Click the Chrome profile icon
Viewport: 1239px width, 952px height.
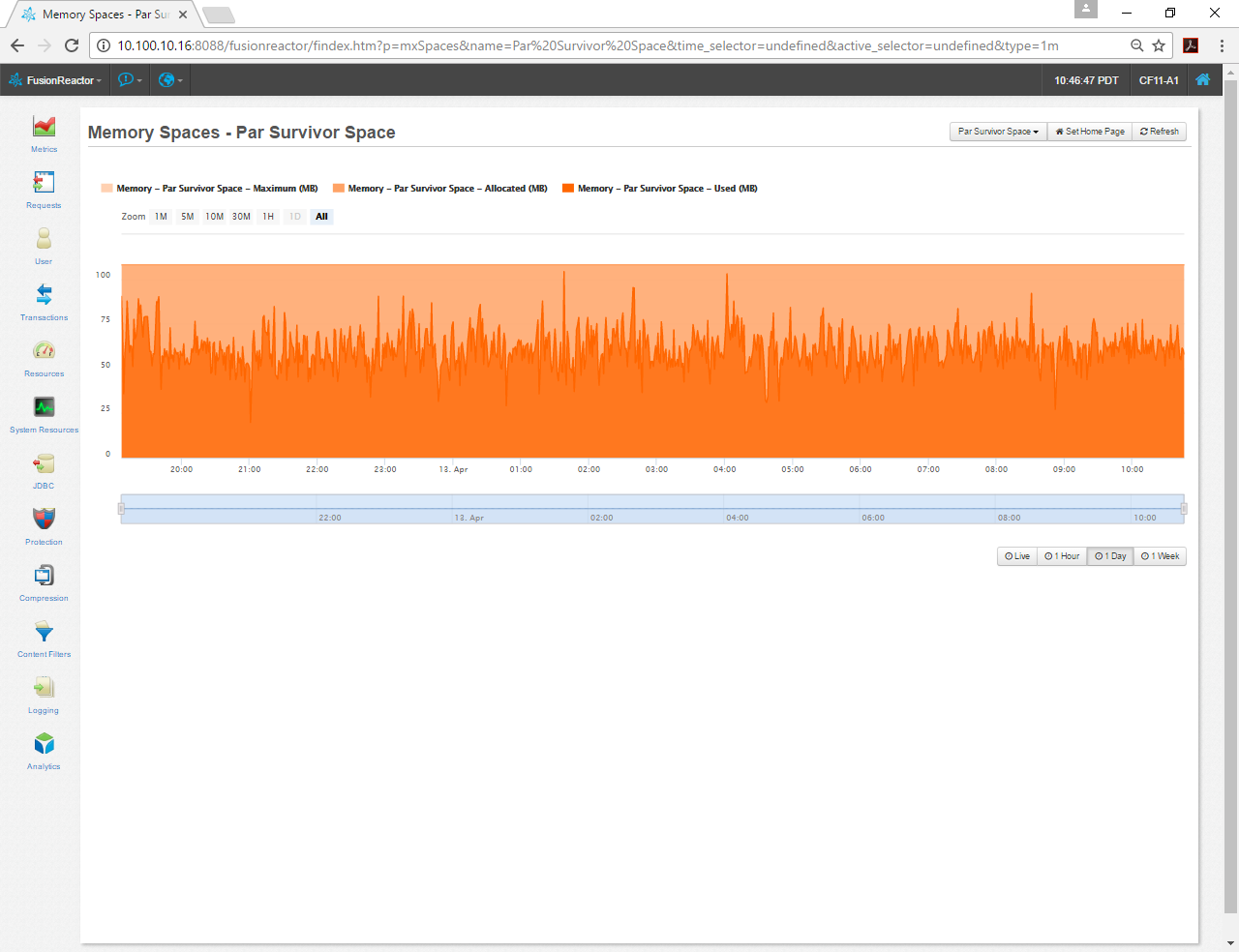[x=1086, y=9]
